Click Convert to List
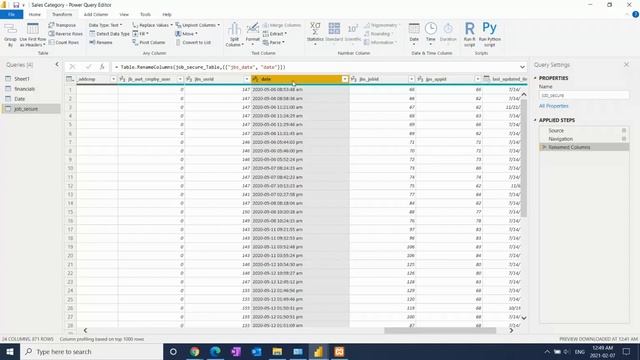The height and width of the screenshot is (360, 640). coord(193,42)
